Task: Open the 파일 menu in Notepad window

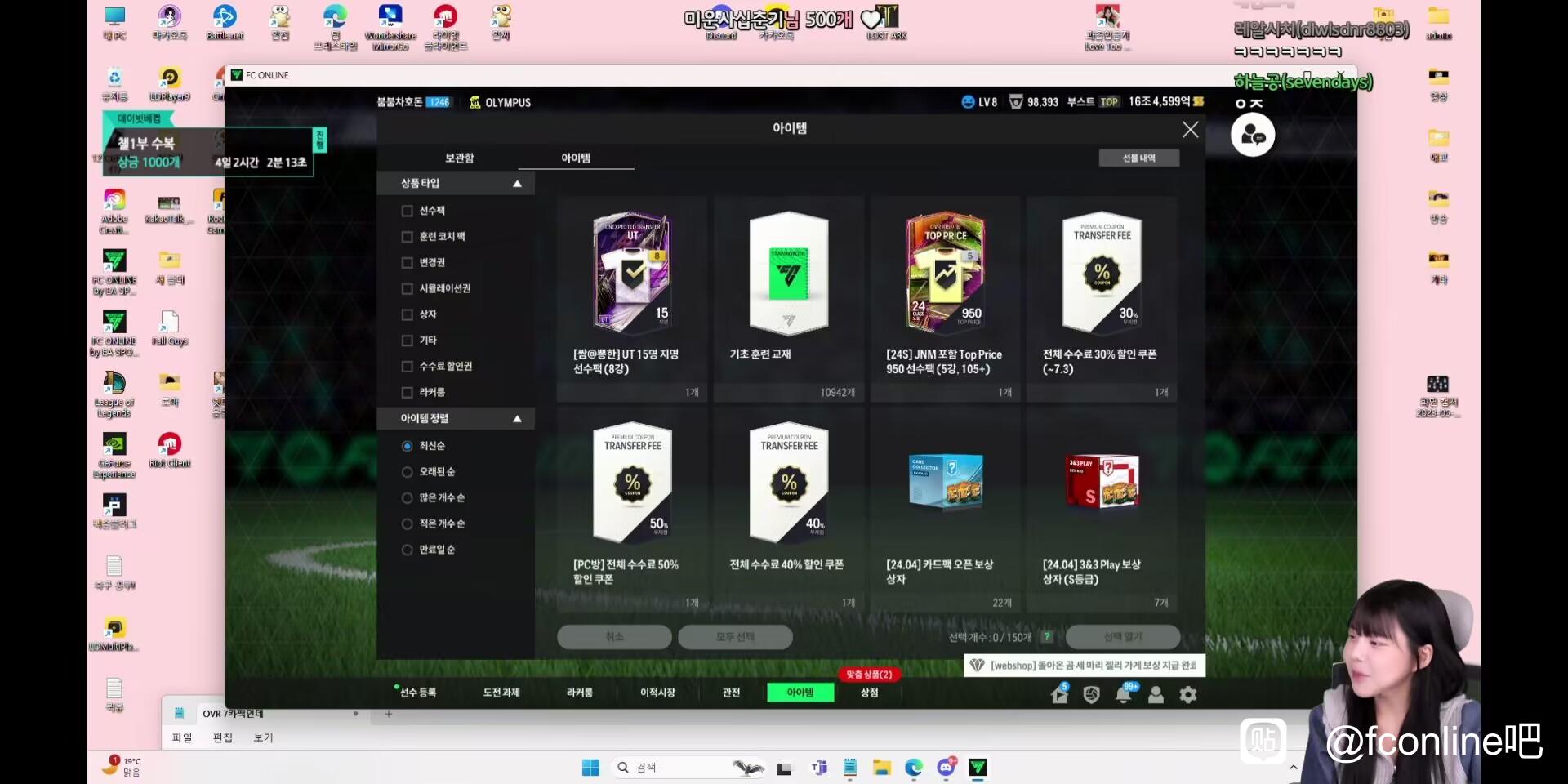Action: pos(181,737)
